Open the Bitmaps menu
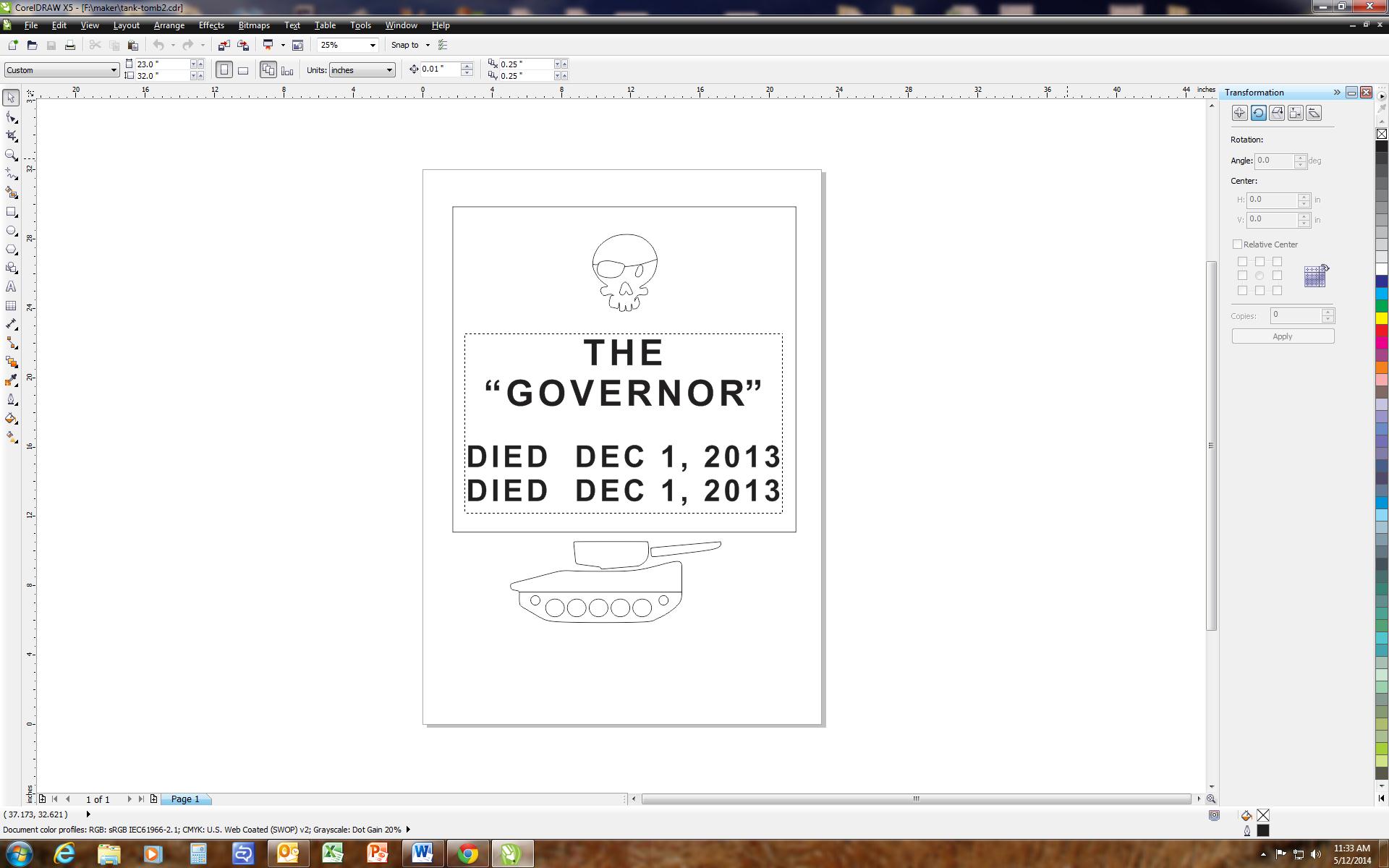The width and height of the screenshot is (1389, 868). (253, 25)
